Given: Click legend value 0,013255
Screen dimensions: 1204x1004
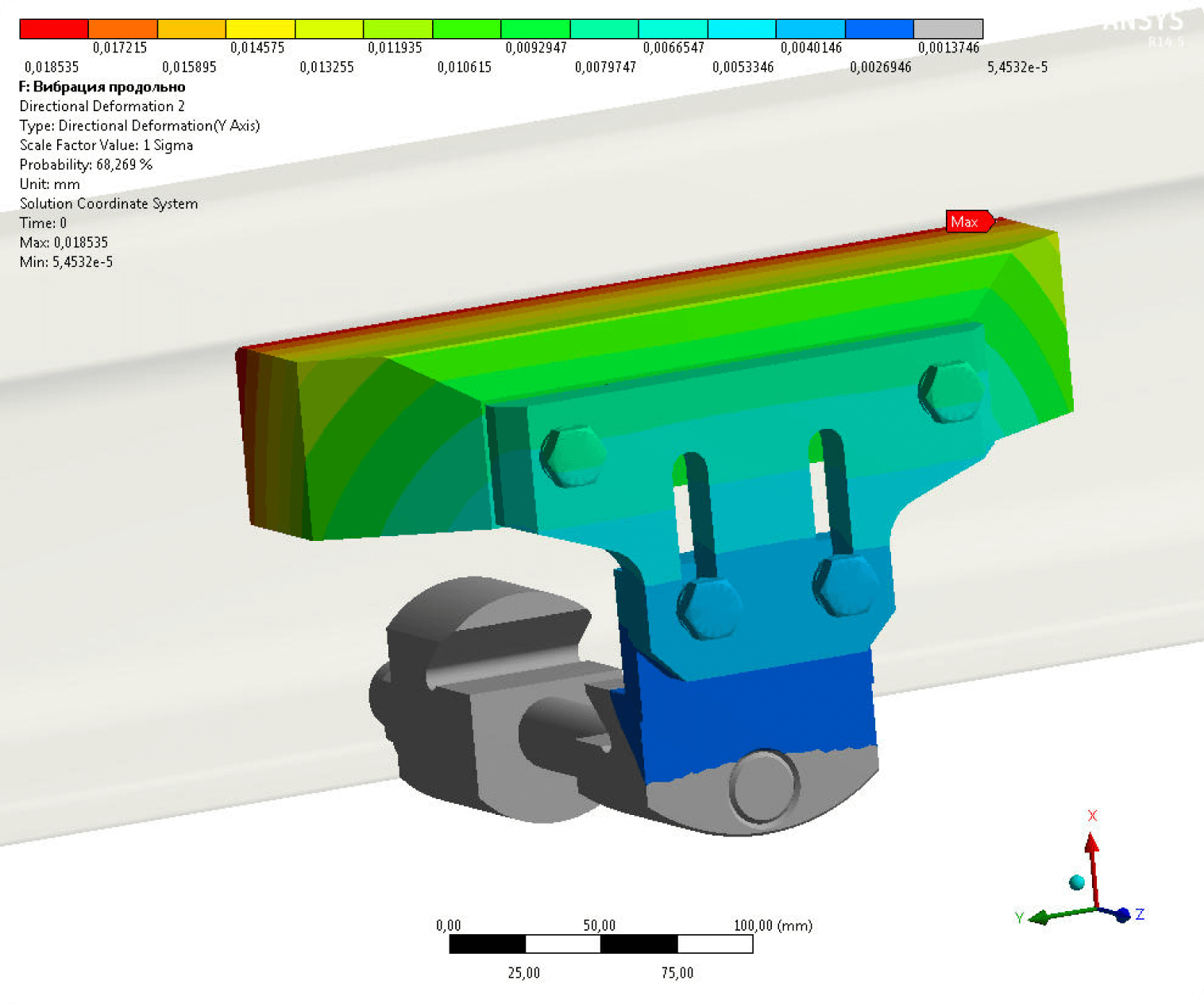Looking at the screenshot, I should click(326, 68).
